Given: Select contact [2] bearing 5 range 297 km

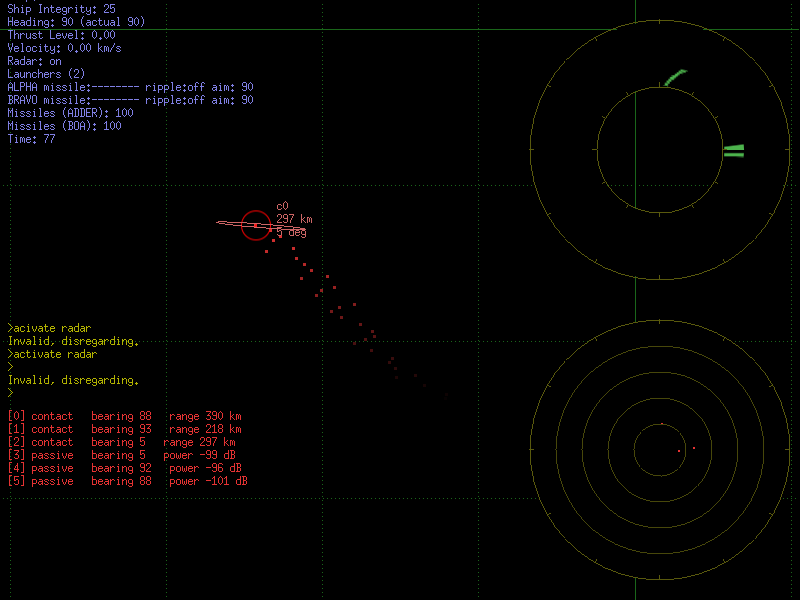Looking at the screenshot, I should [122, 442].
